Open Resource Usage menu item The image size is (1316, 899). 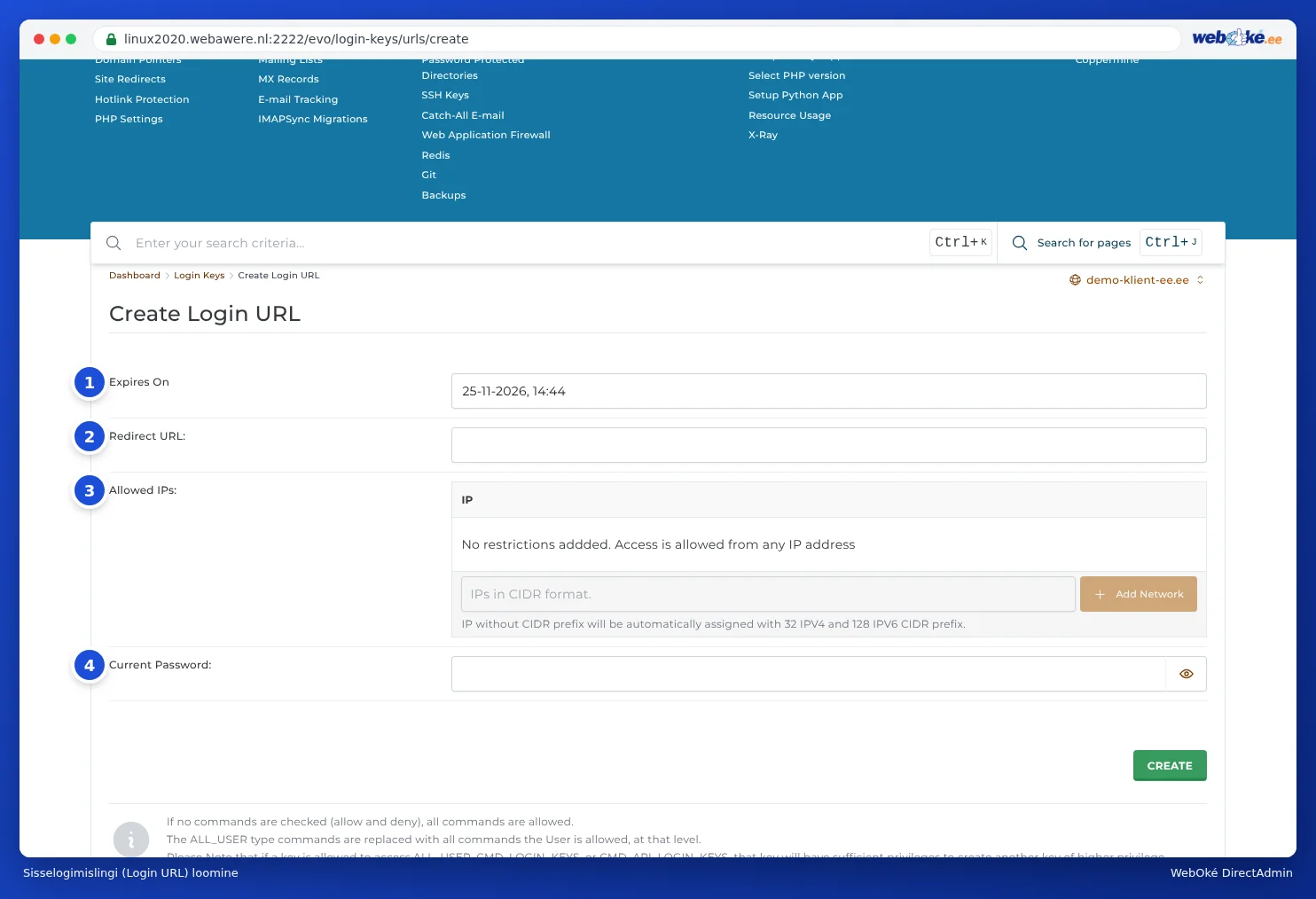pyautogui.click(x=790, y=115)
